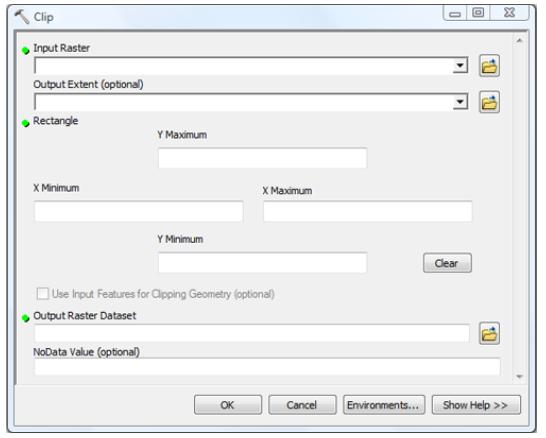Open the Output Extent dropdown list
This screenshot has height=438, width=546.
point(460,102)
